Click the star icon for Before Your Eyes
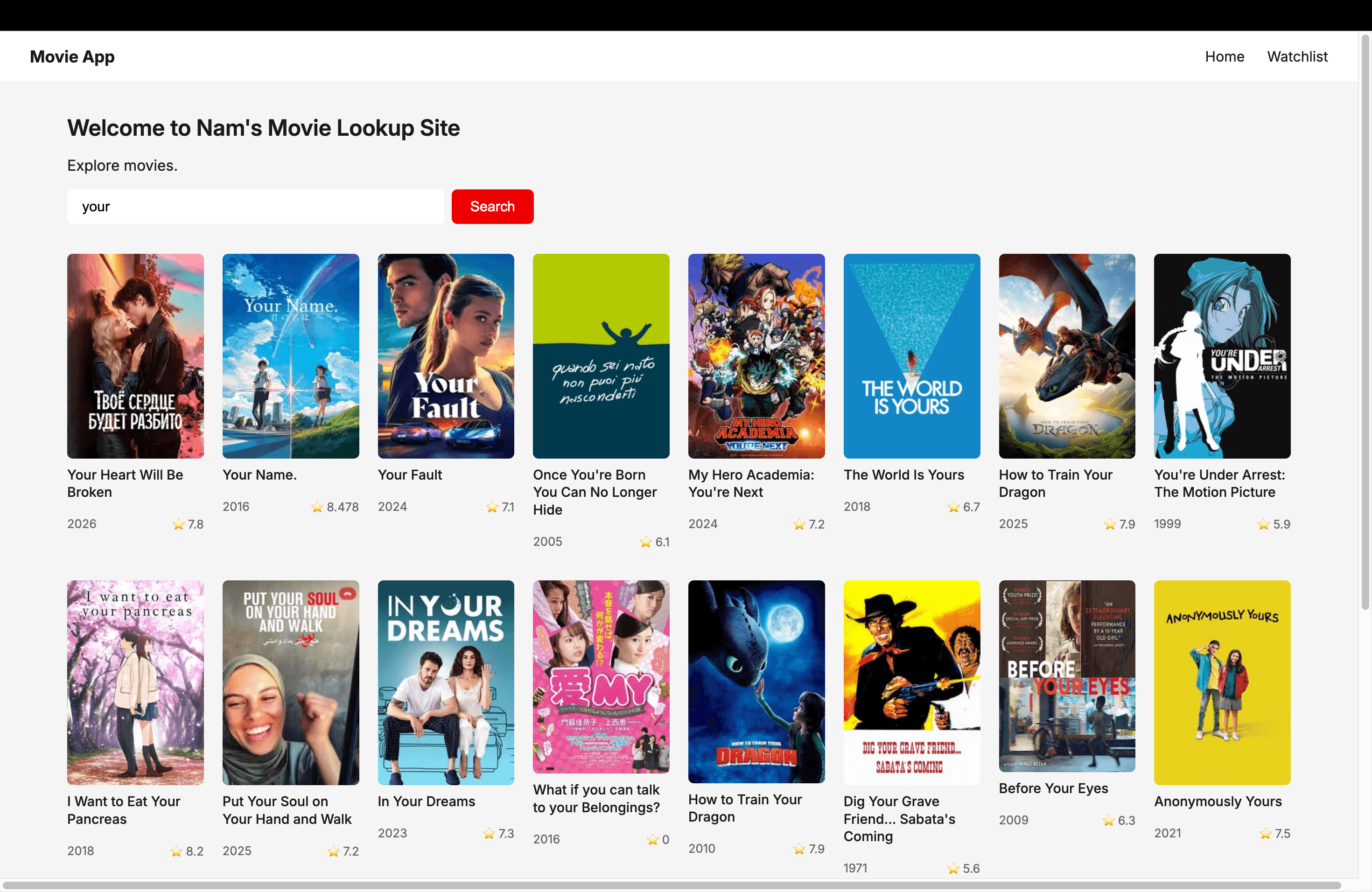The image size is (1372, 892). coord(1108,821)
